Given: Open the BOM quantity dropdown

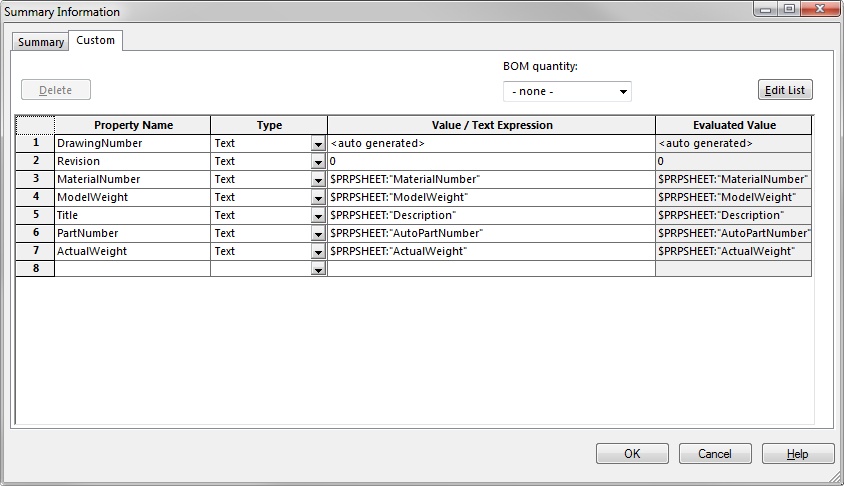Looking at the screenshot, I should click(x=567, y=91).
